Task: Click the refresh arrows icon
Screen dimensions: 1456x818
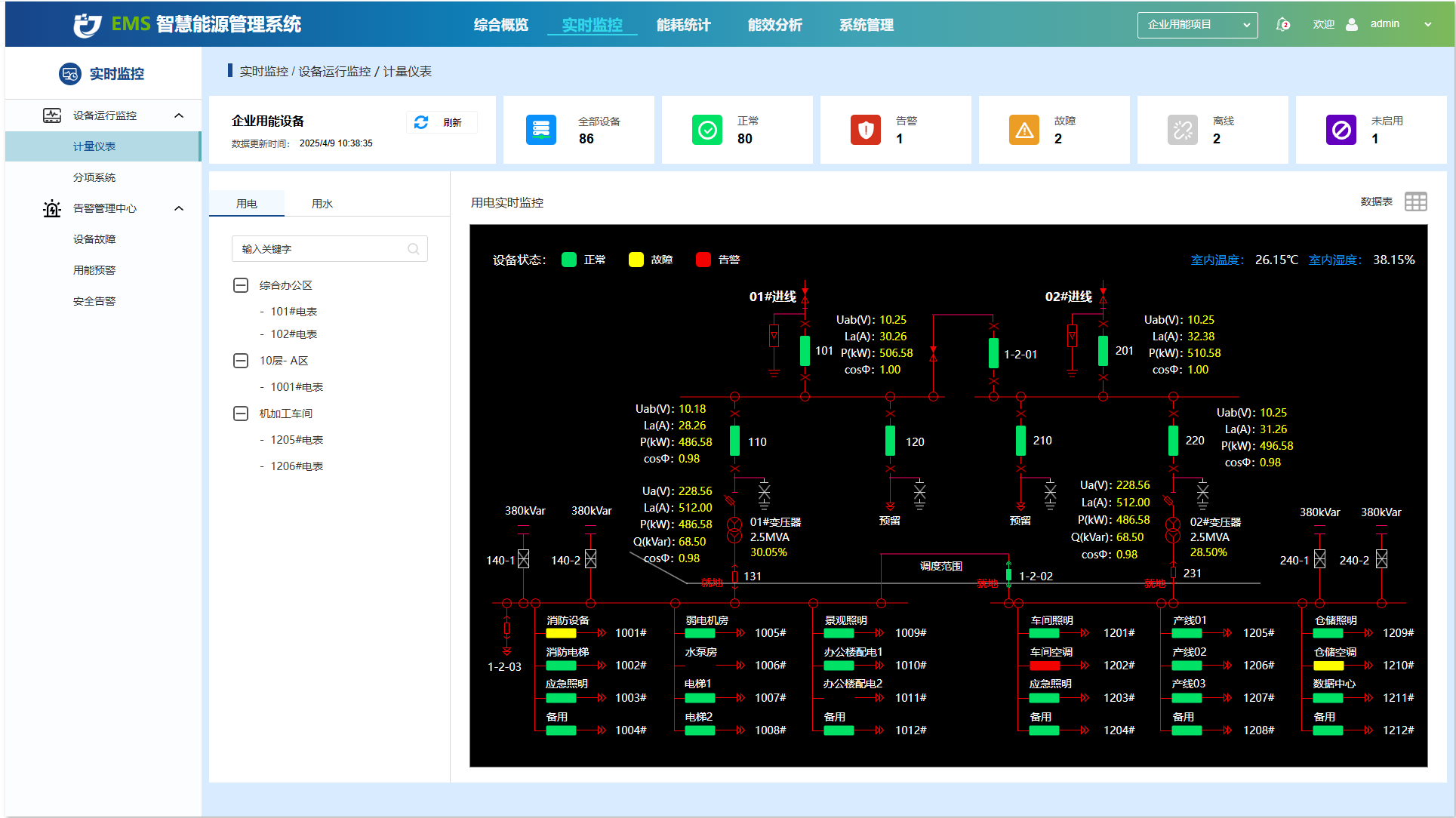Action: [x=421, y=122]
